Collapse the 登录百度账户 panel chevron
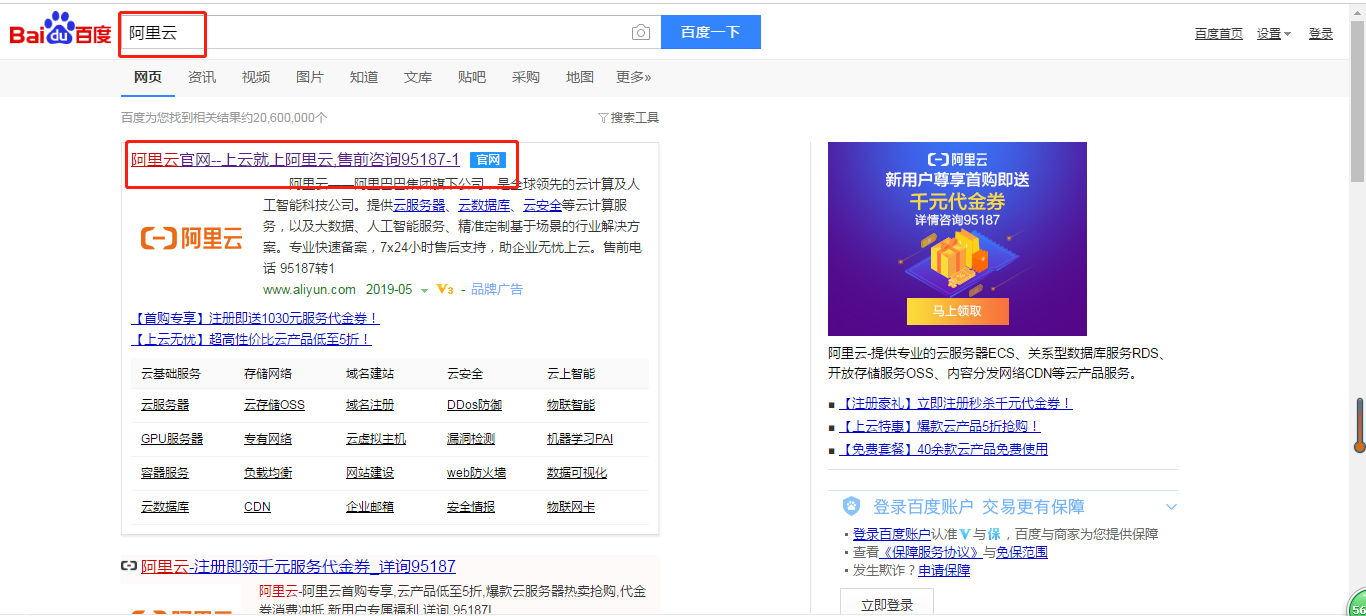This screenshot has height=616, width=1366. 1171,507
